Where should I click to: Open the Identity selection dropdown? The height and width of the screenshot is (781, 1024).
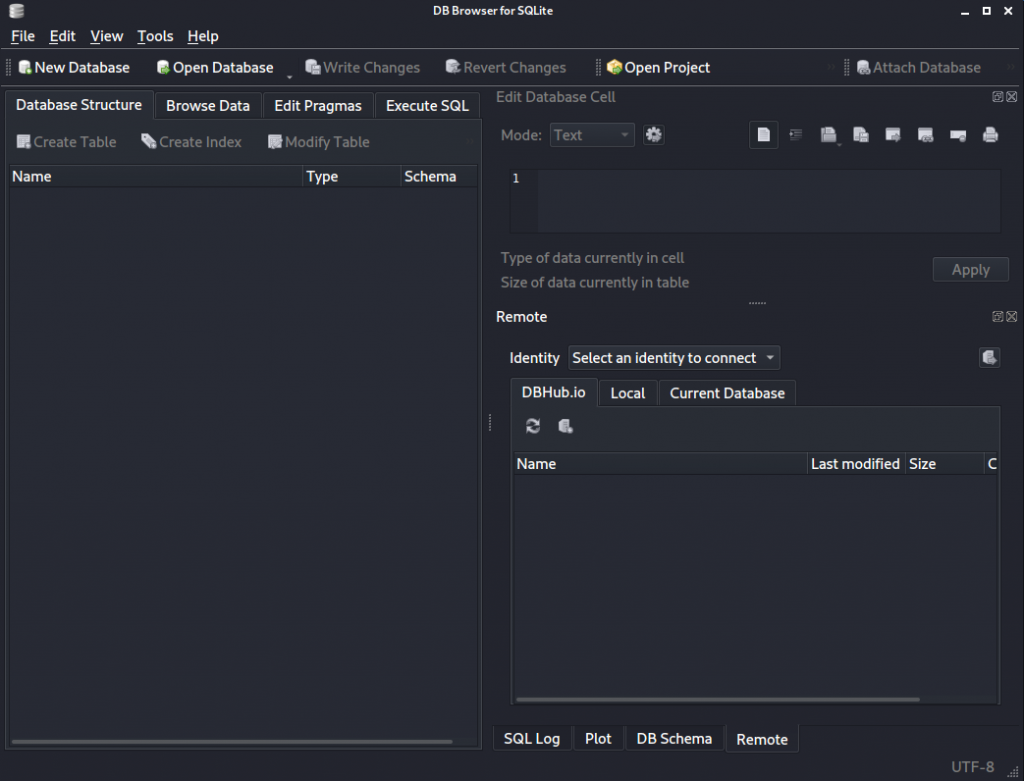tap(674, 358)
